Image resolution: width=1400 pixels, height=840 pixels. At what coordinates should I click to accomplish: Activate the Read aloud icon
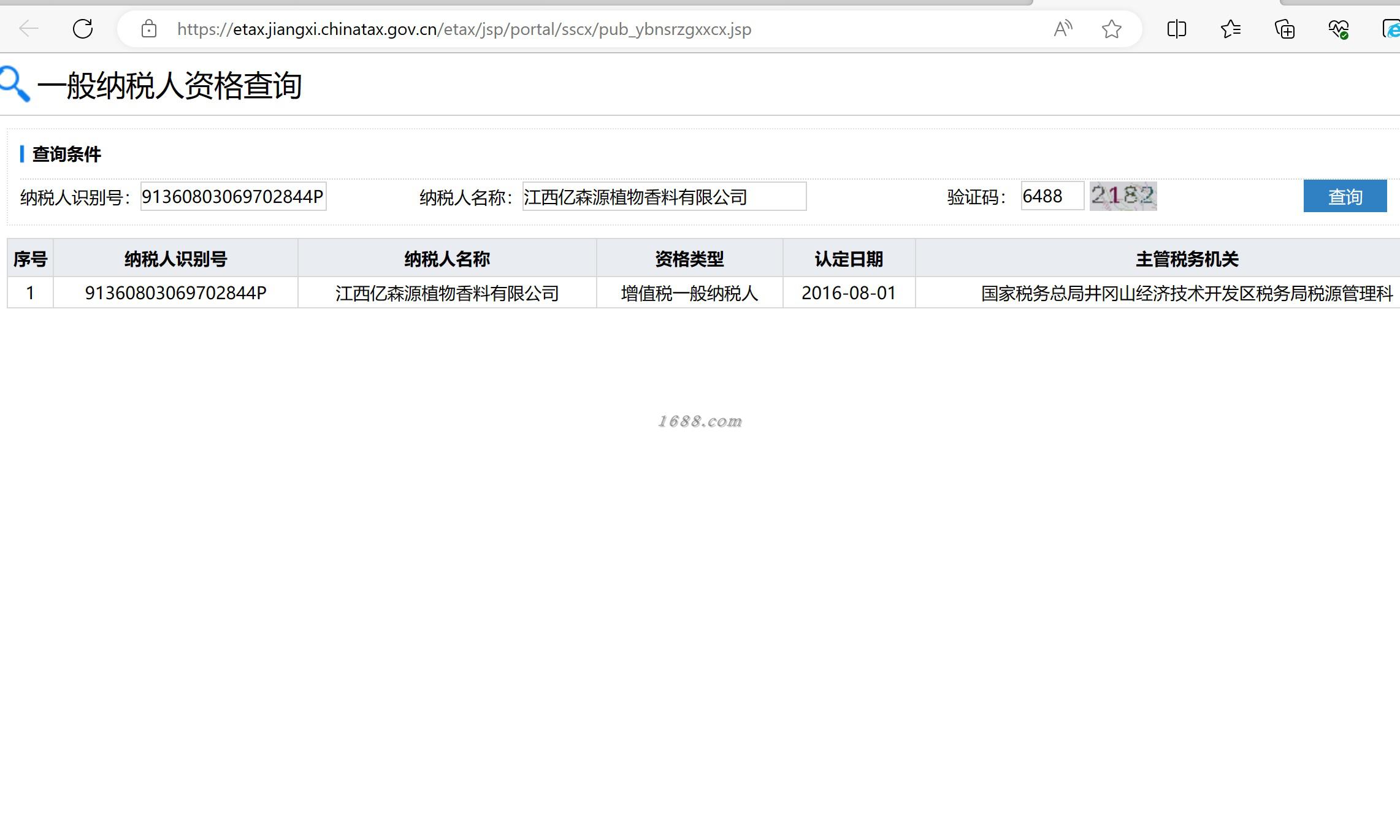pyautogui.click(x=1063, y=29)
